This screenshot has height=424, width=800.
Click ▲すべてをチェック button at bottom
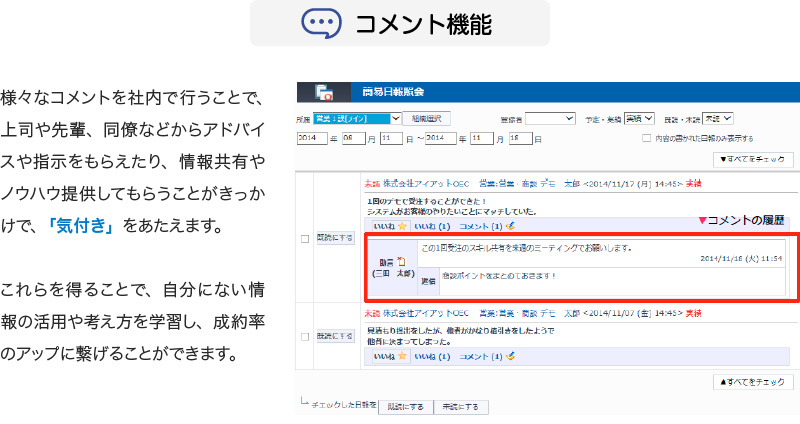coord(754,382)
